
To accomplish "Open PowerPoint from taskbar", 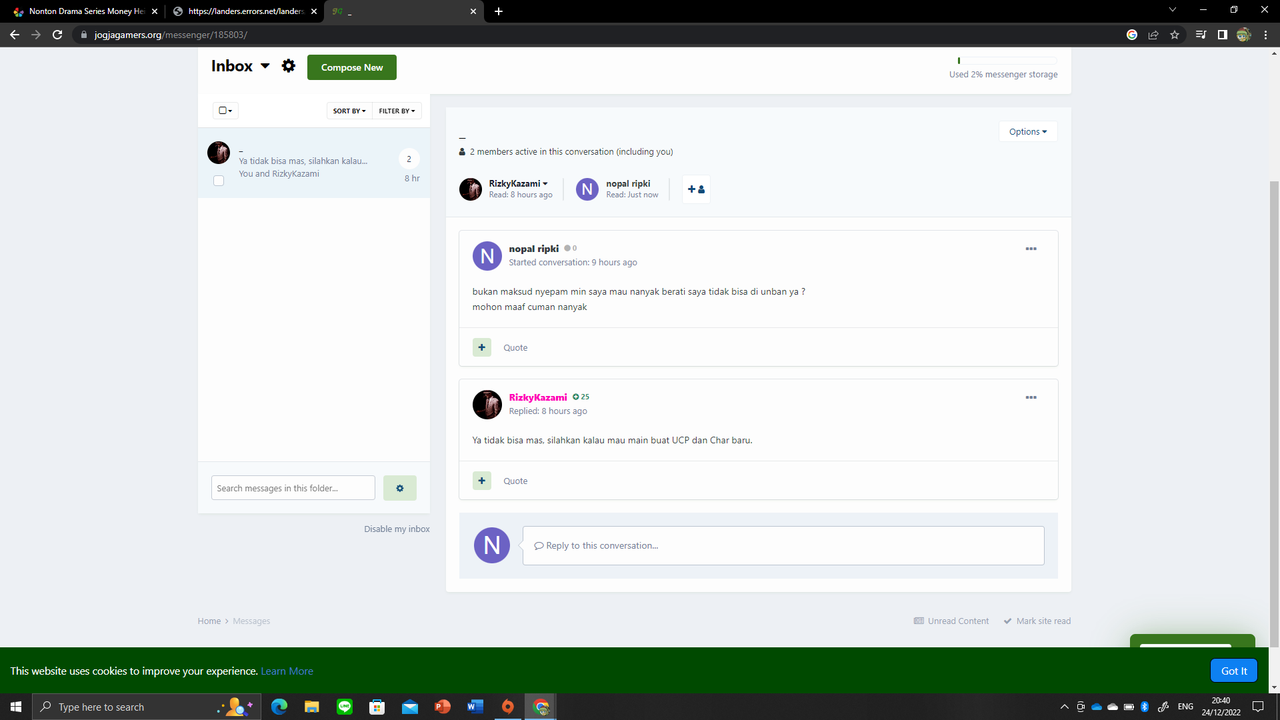I will pyautogui.click(x=443, y=707).
